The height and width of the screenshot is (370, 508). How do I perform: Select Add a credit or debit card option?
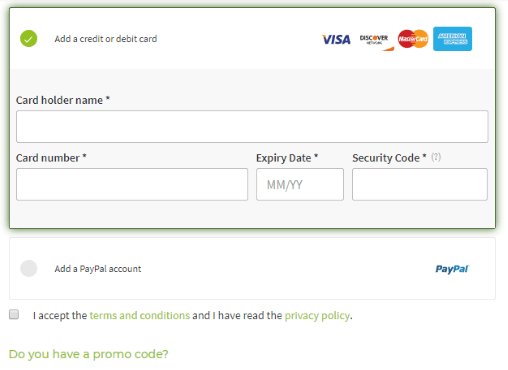pyautogui.click(x=106, y=39)
